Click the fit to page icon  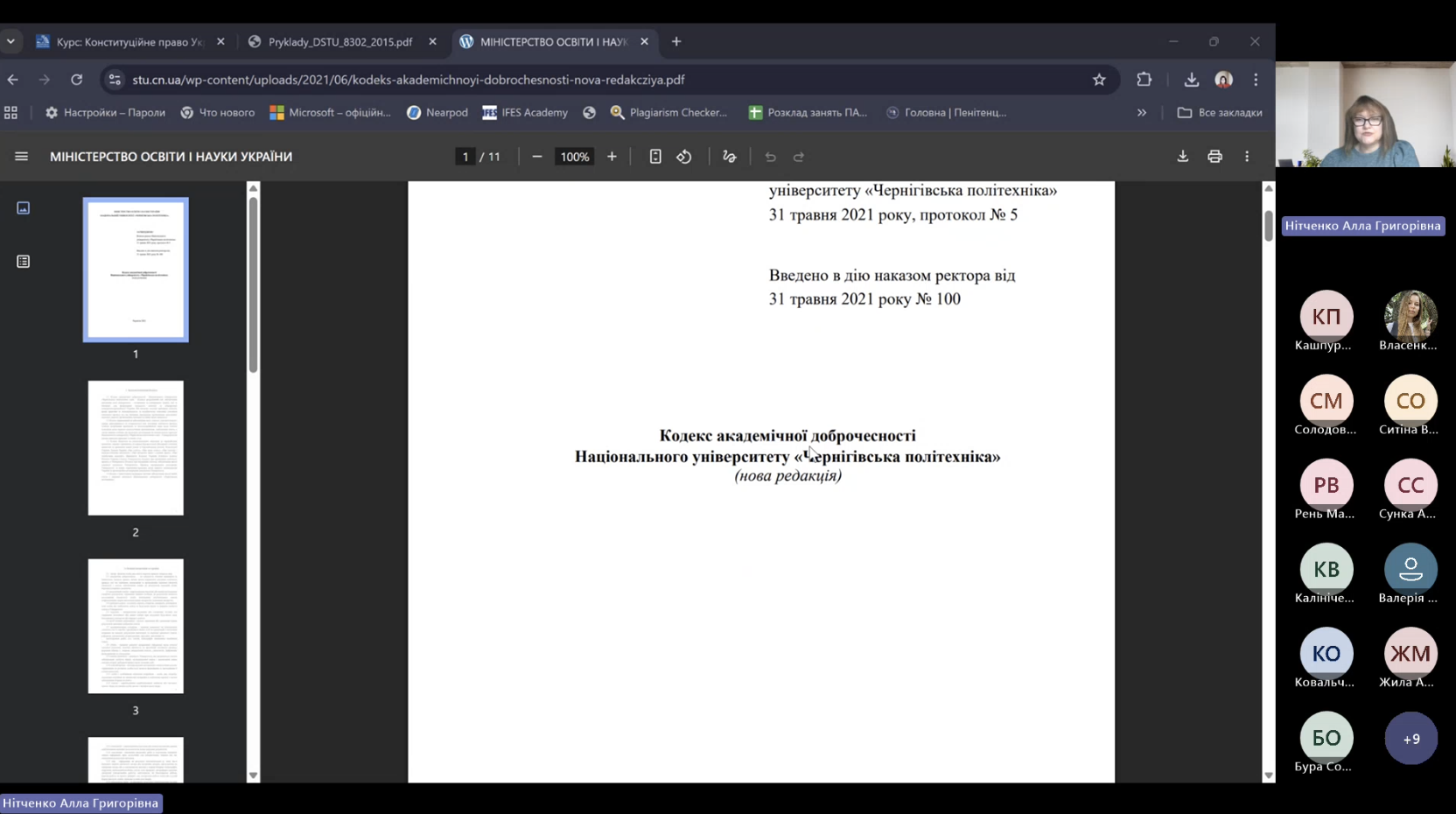(655, 157)
